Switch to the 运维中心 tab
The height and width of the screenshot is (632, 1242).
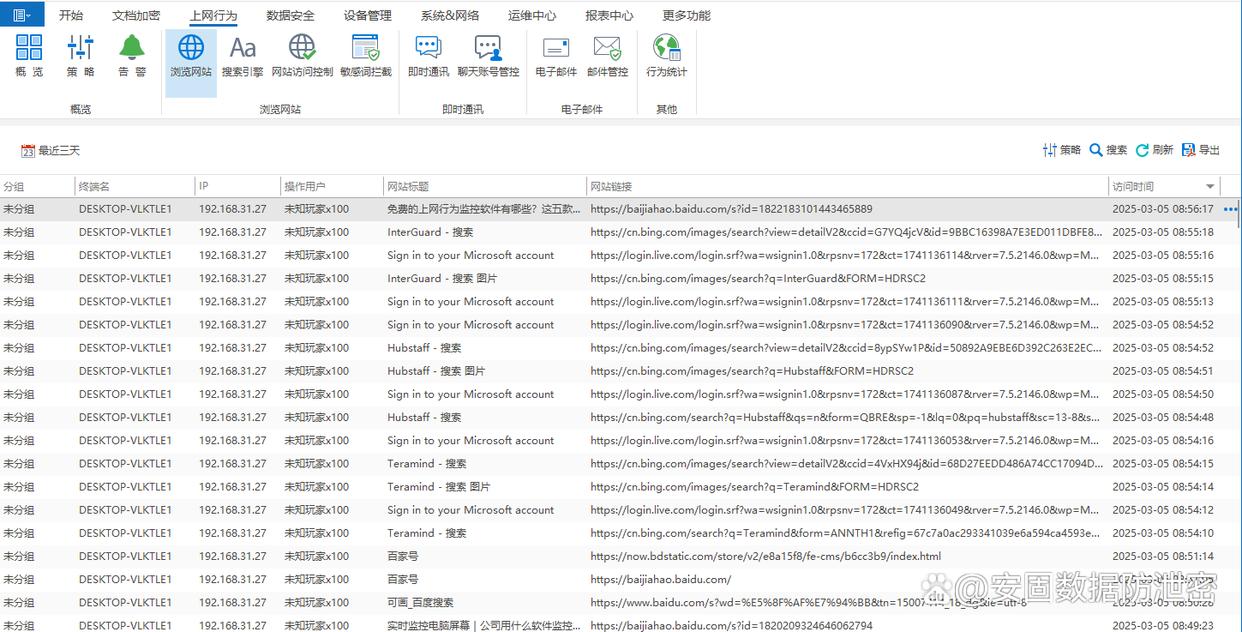coord(532,15)
